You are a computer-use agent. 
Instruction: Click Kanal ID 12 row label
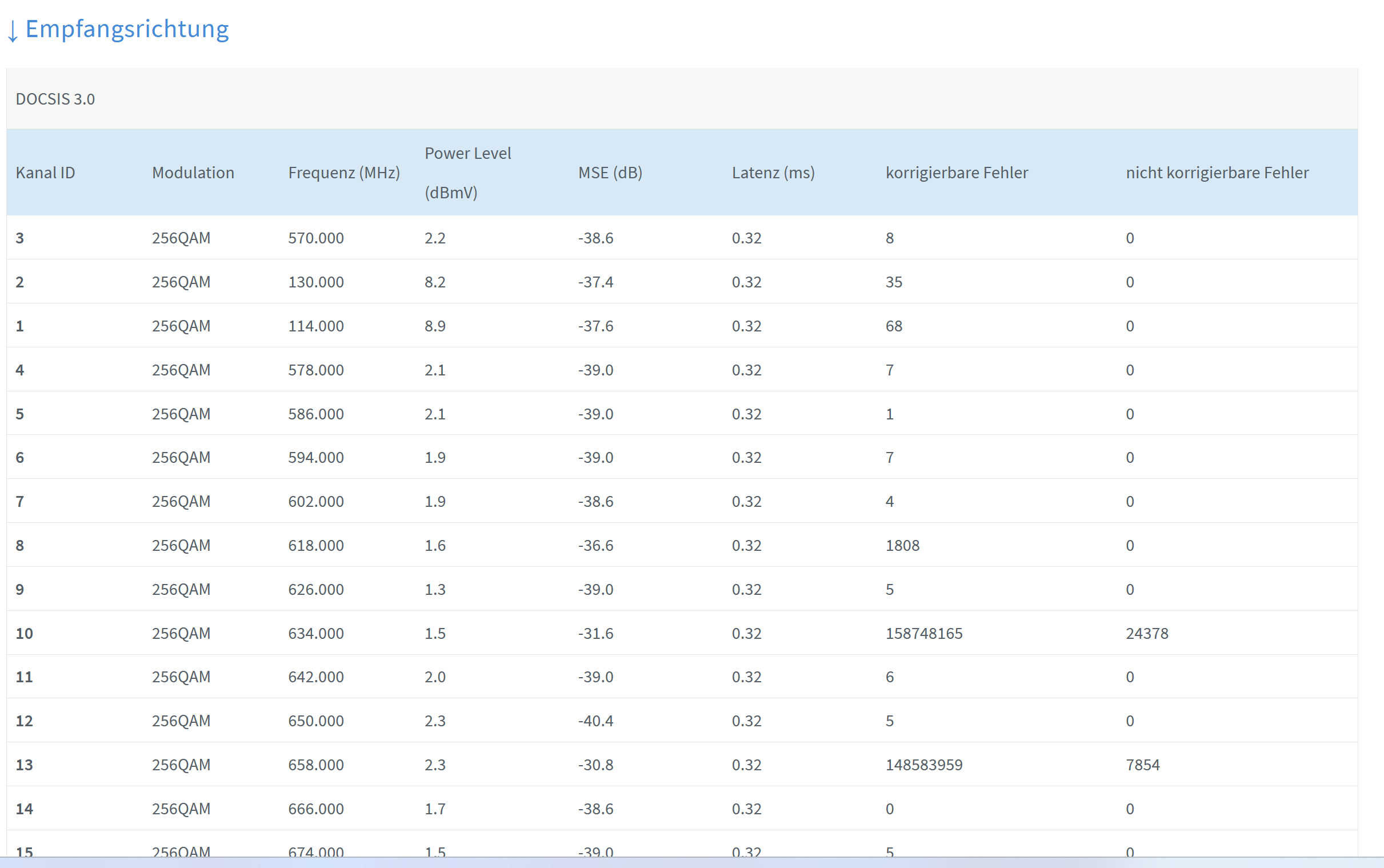pyautogui.click(x=24, y=721)
